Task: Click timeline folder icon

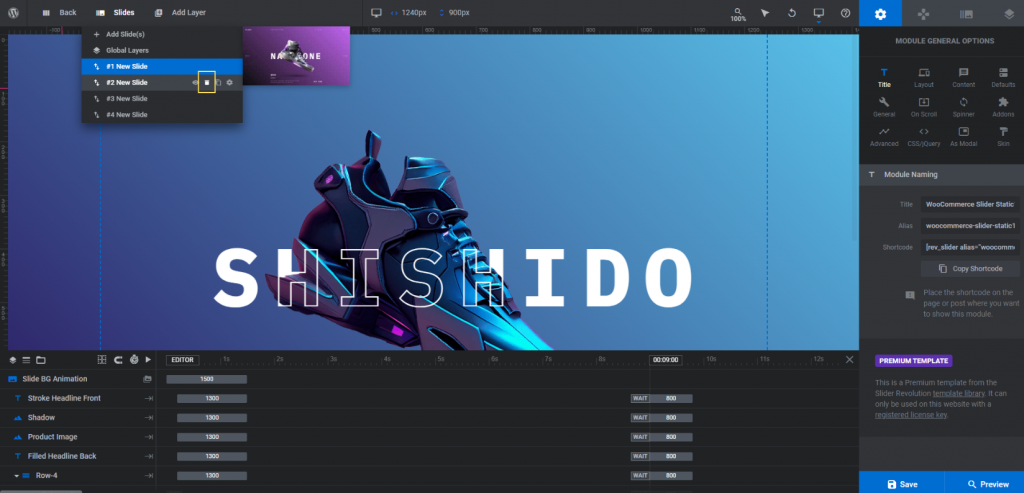Action: [x=40, y=360]
